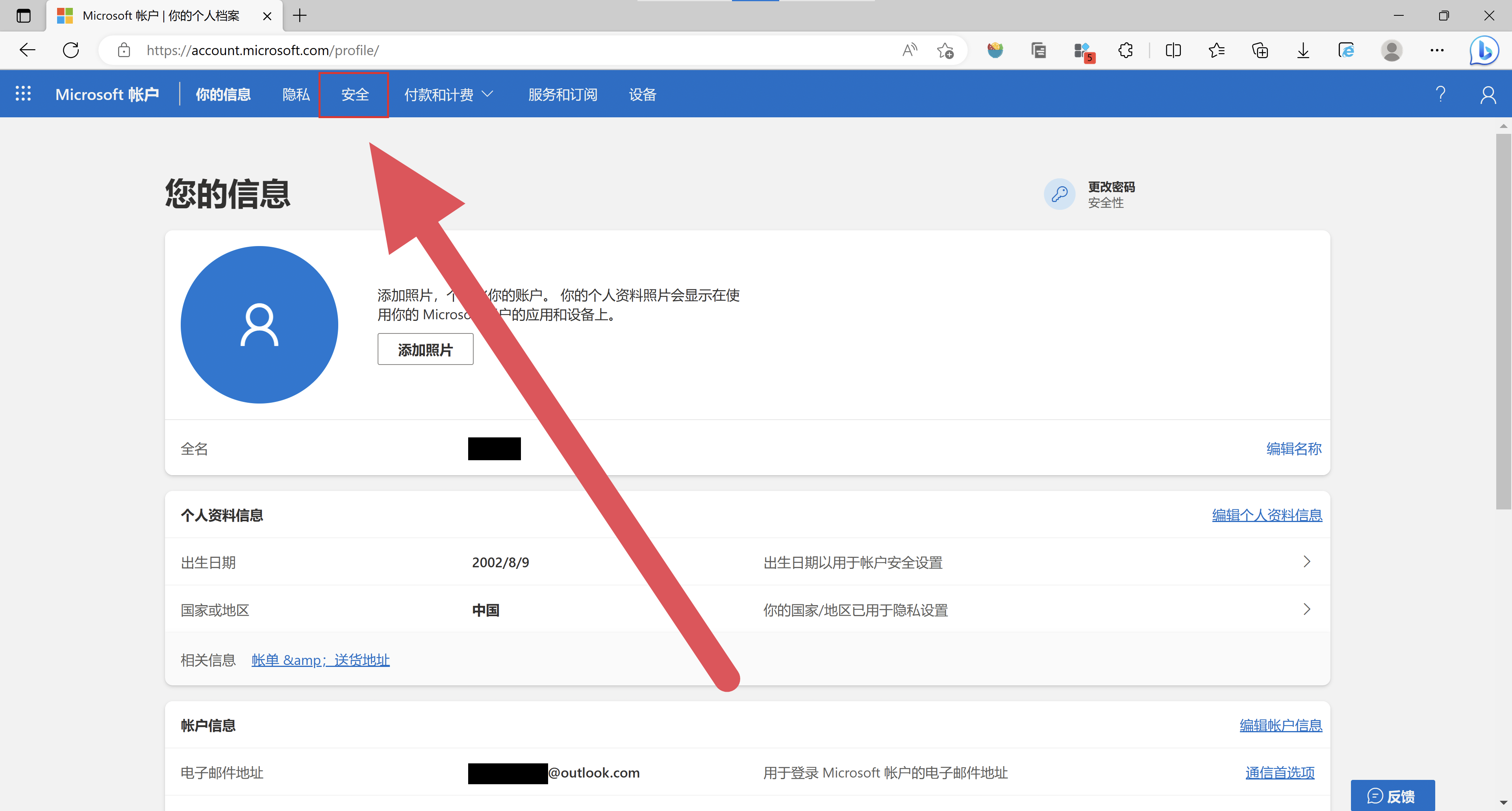Open the 服务和订阅 tab

point(562,94)
